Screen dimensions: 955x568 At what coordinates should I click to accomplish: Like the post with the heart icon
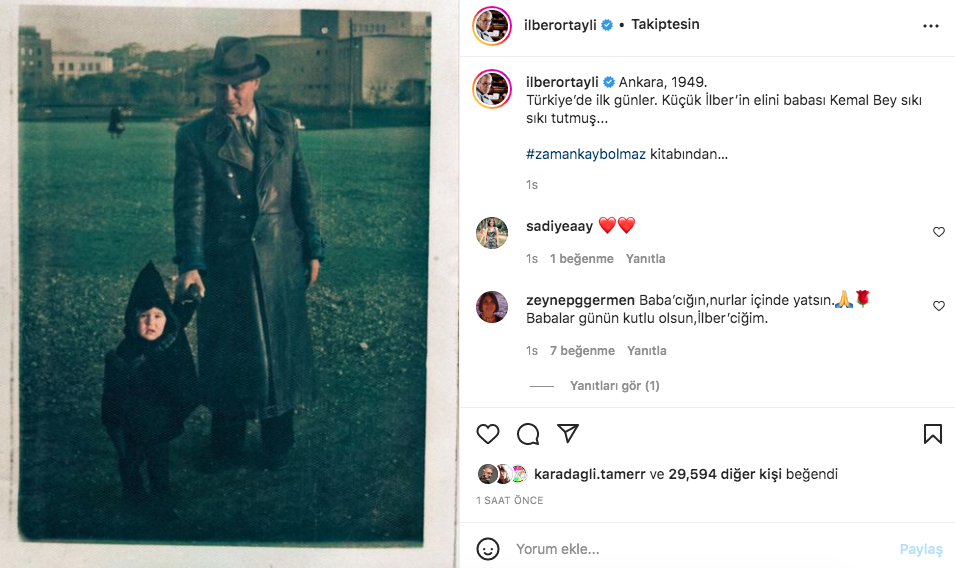(x=488, y=434)
